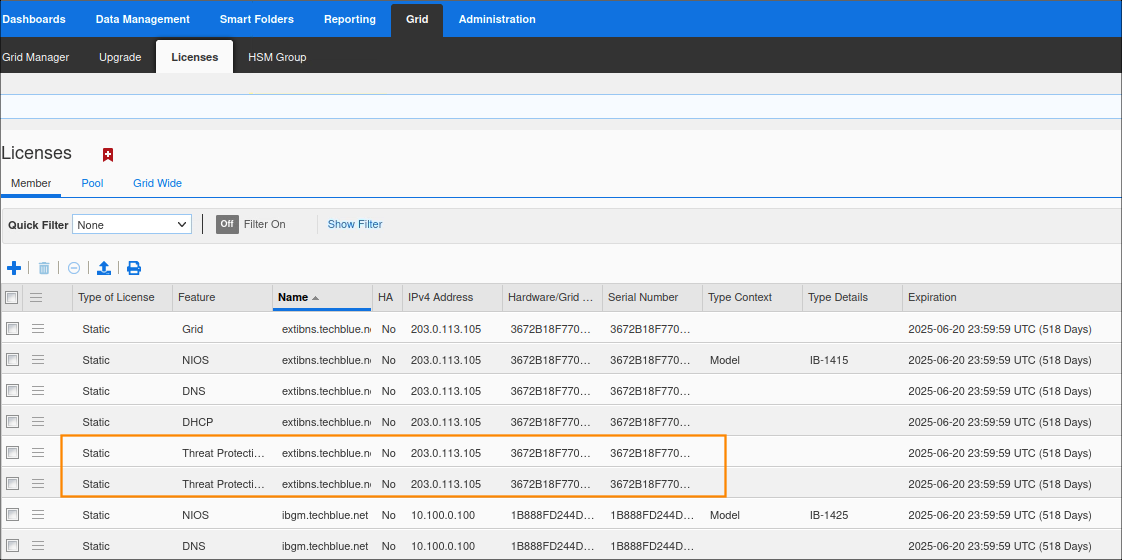Click the Show Filter link
The width and height of the screenshot is (1122, 560).
(355, 224)
